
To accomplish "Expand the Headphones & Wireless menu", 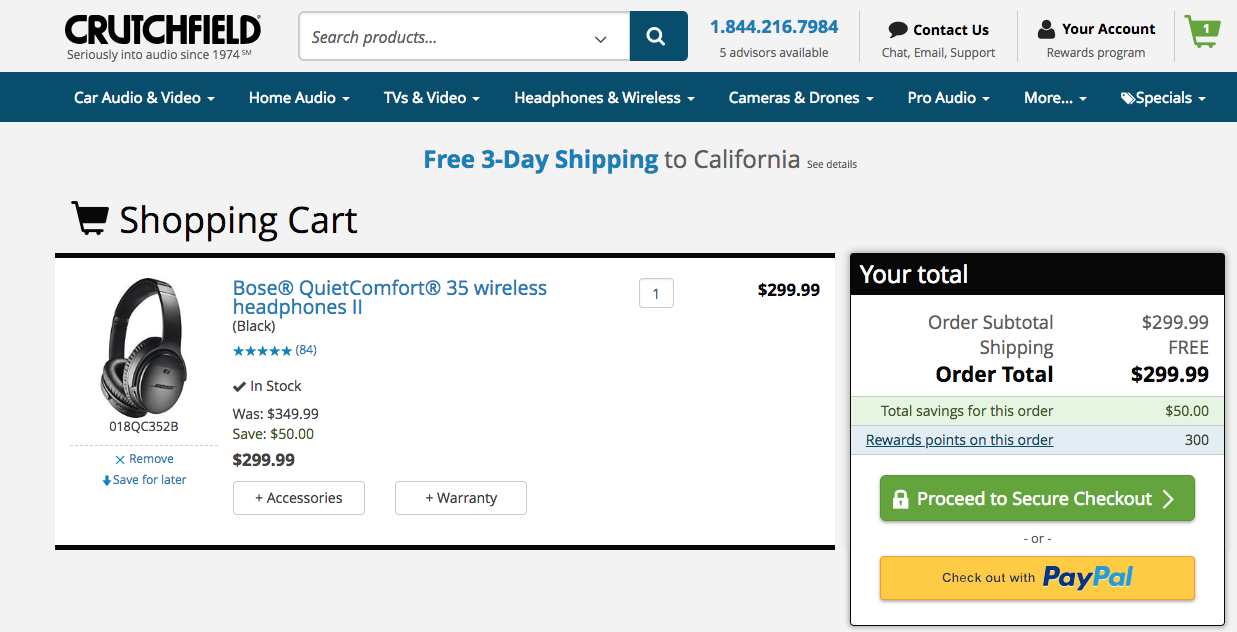I will pyautogui.click(x=604, y=98).
